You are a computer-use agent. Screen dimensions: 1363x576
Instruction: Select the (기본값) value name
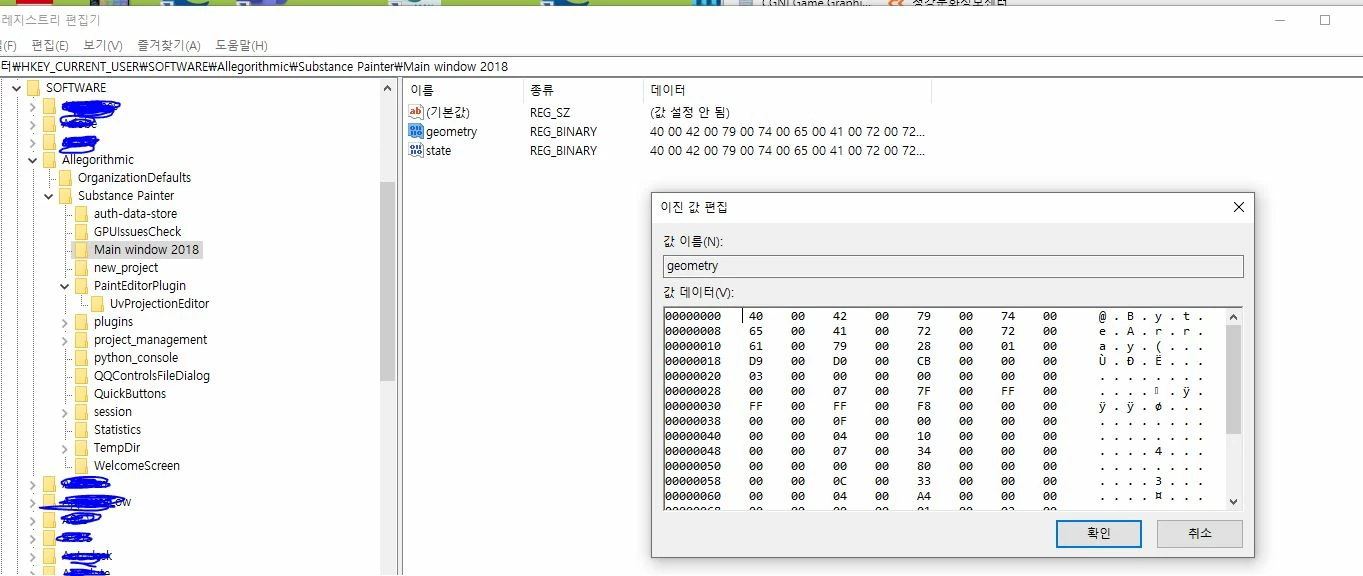click(447, 112)
